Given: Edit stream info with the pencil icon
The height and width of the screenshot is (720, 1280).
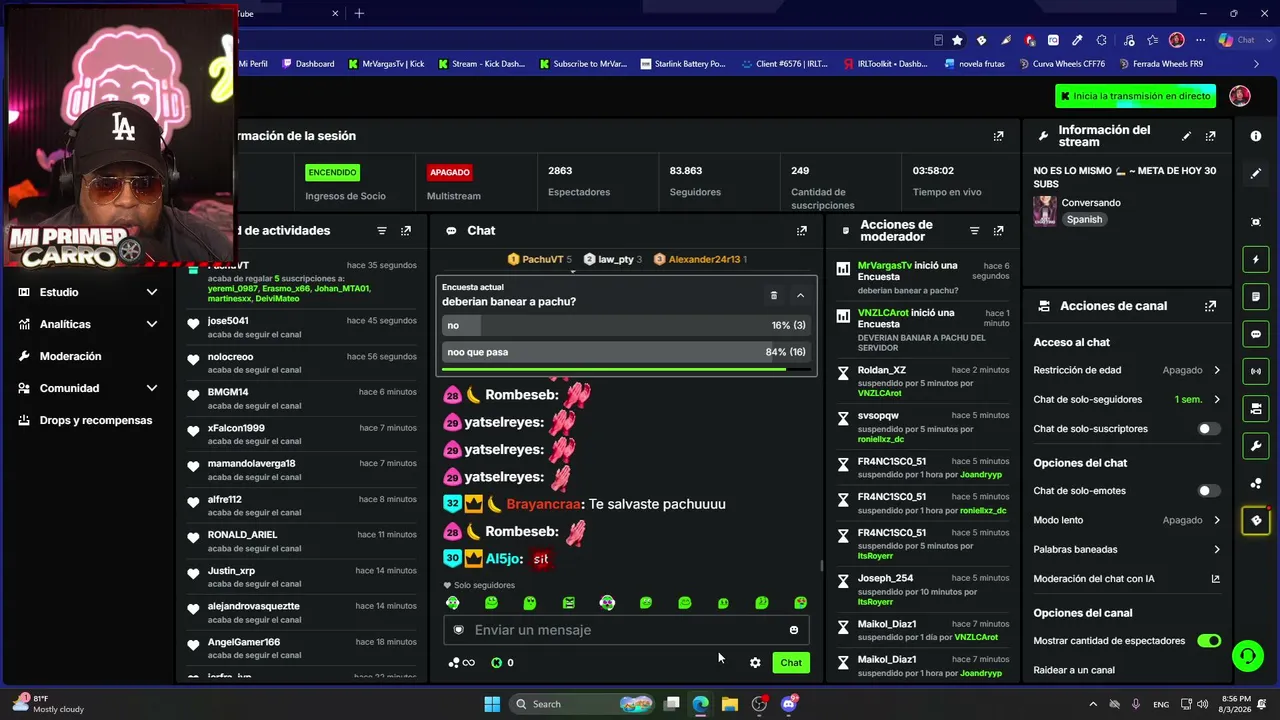Looking at the screenshot, I should pos(1186,136).
